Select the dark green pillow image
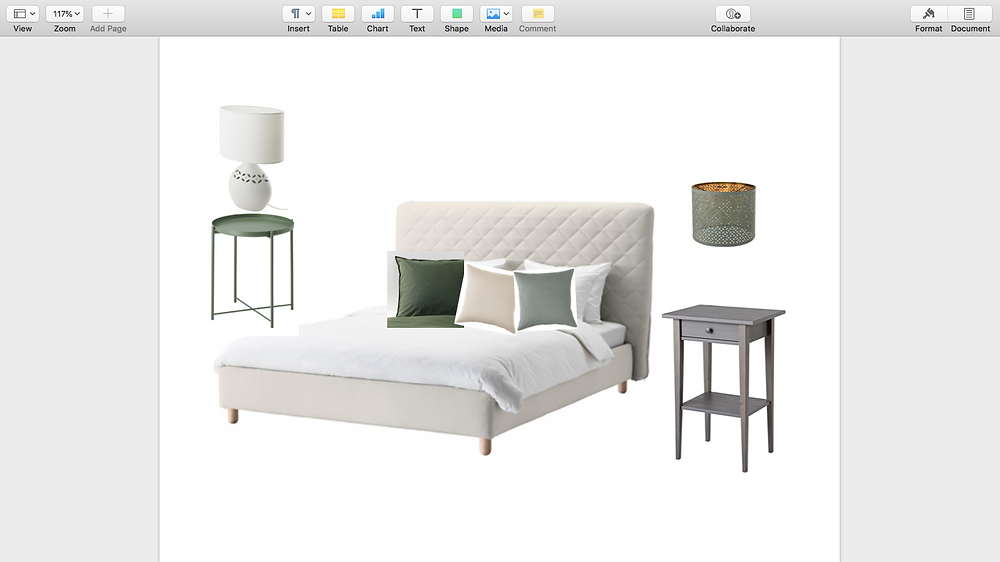Image resolution: width=1000 pixels, height=562 pixels. point(425,290)
